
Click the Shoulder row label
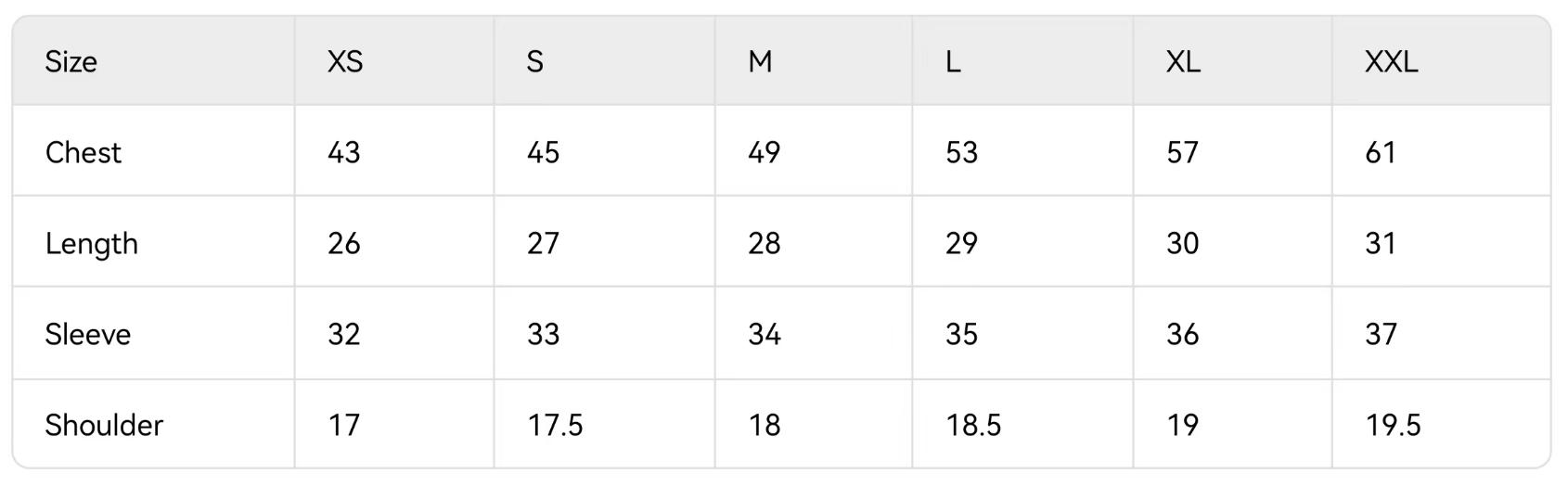(x=104, y=425)
